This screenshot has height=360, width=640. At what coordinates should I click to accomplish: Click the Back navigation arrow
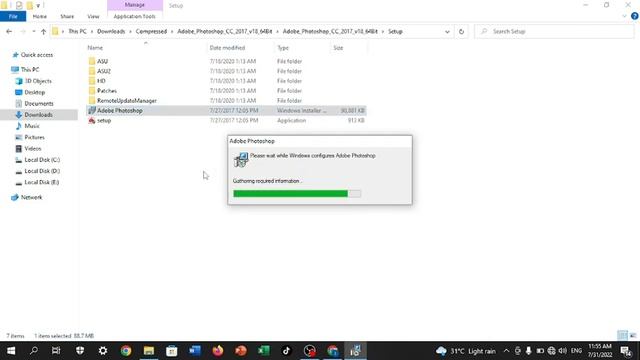coord(9,31)
